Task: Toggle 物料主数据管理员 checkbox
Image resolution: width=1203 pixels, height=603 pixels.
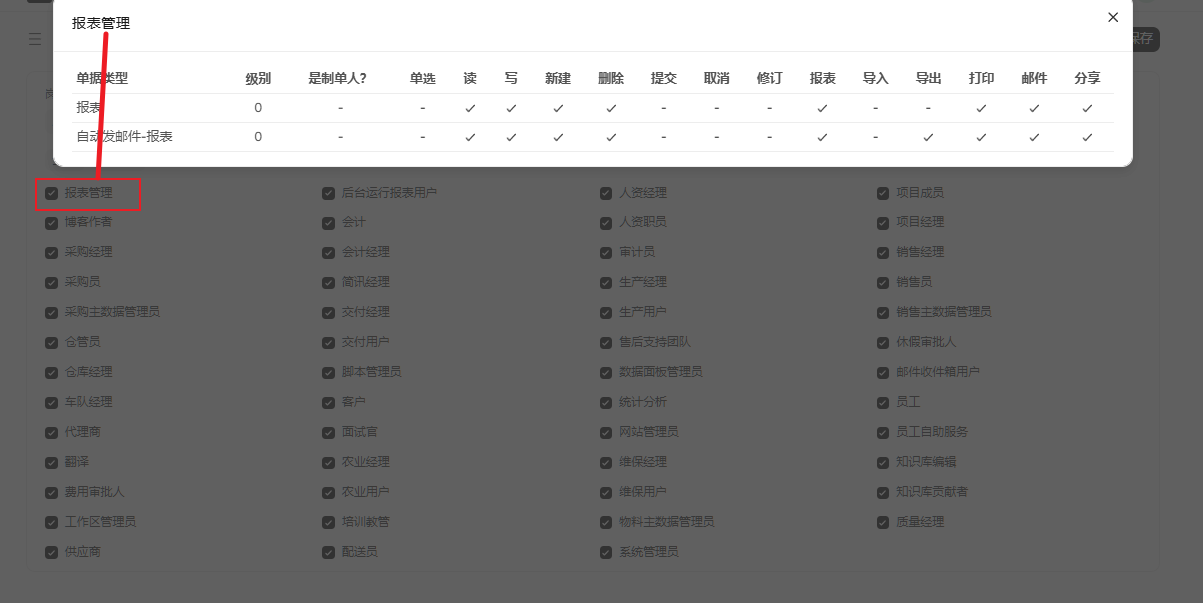Action: click(x=606, y=522)
